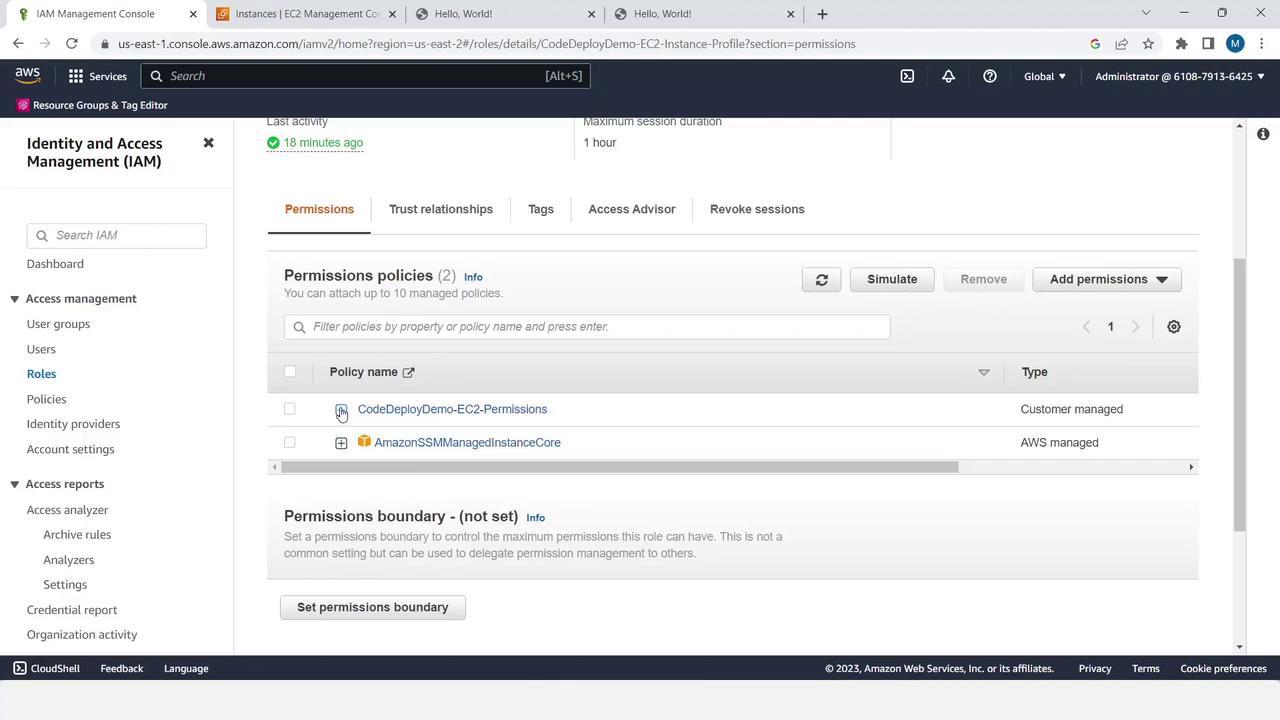Open the browser tab search chevron
The image size is (1280, 720).
[1146, 13]
